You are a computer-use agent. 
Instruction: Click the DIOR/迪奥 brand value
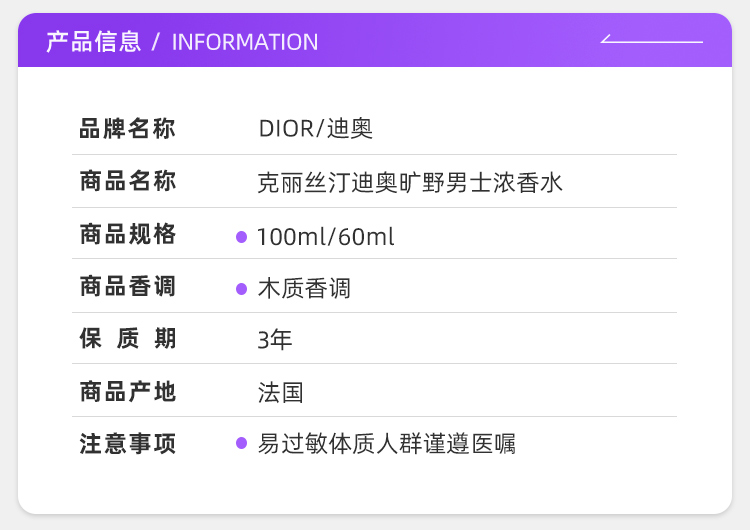(x=316, y=129)
